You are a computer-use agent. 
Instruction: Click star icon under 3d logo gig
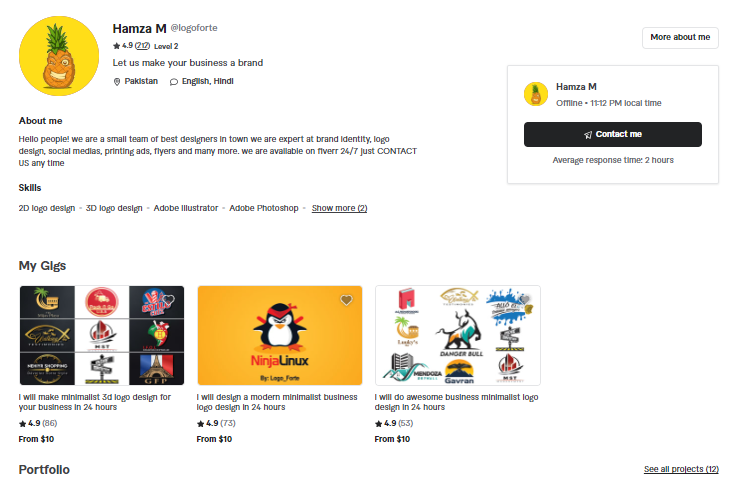click(22, 424)
